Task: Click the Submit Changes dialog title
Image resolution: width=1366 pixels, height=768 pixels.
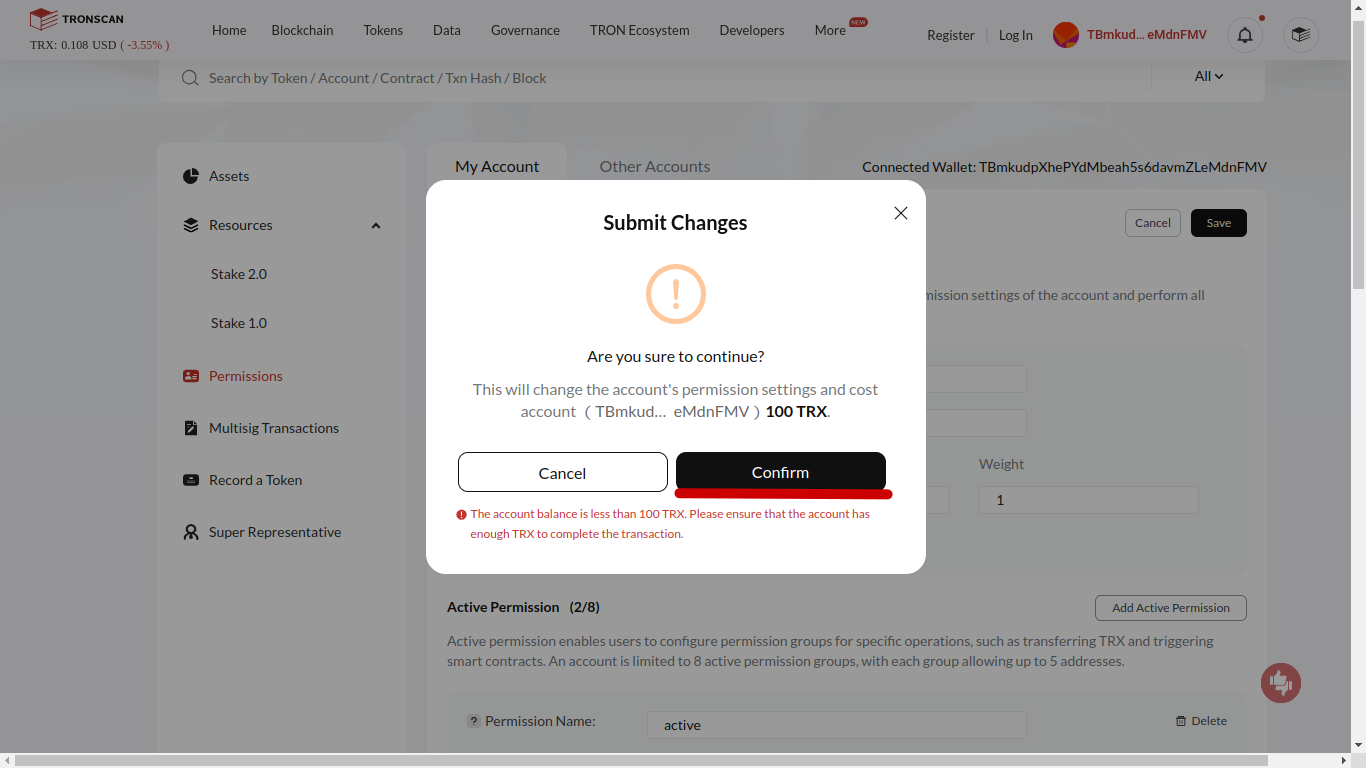Action: pyautogui.click(x=675, y=223)
